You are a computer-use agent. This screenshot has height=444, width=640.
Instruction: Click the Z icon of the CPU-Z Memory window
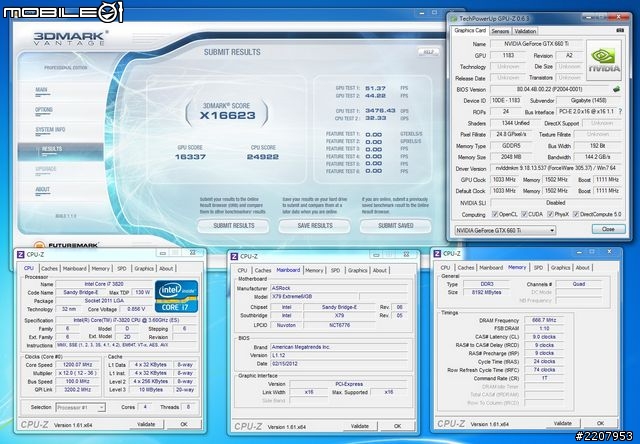(437, 253)
